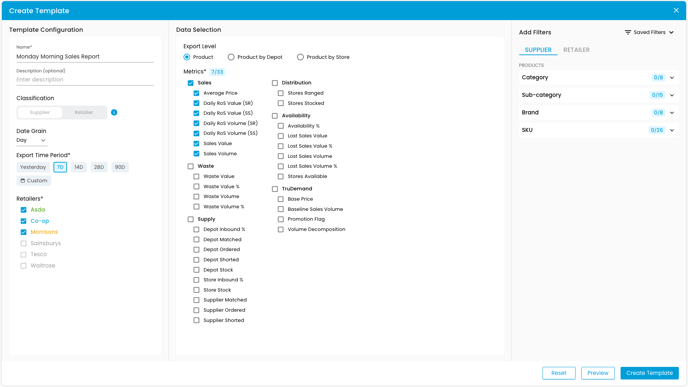Check the Availability % metric
This screenshot has height=387, width=688.
pyautogui.click(x=280, y=126)
